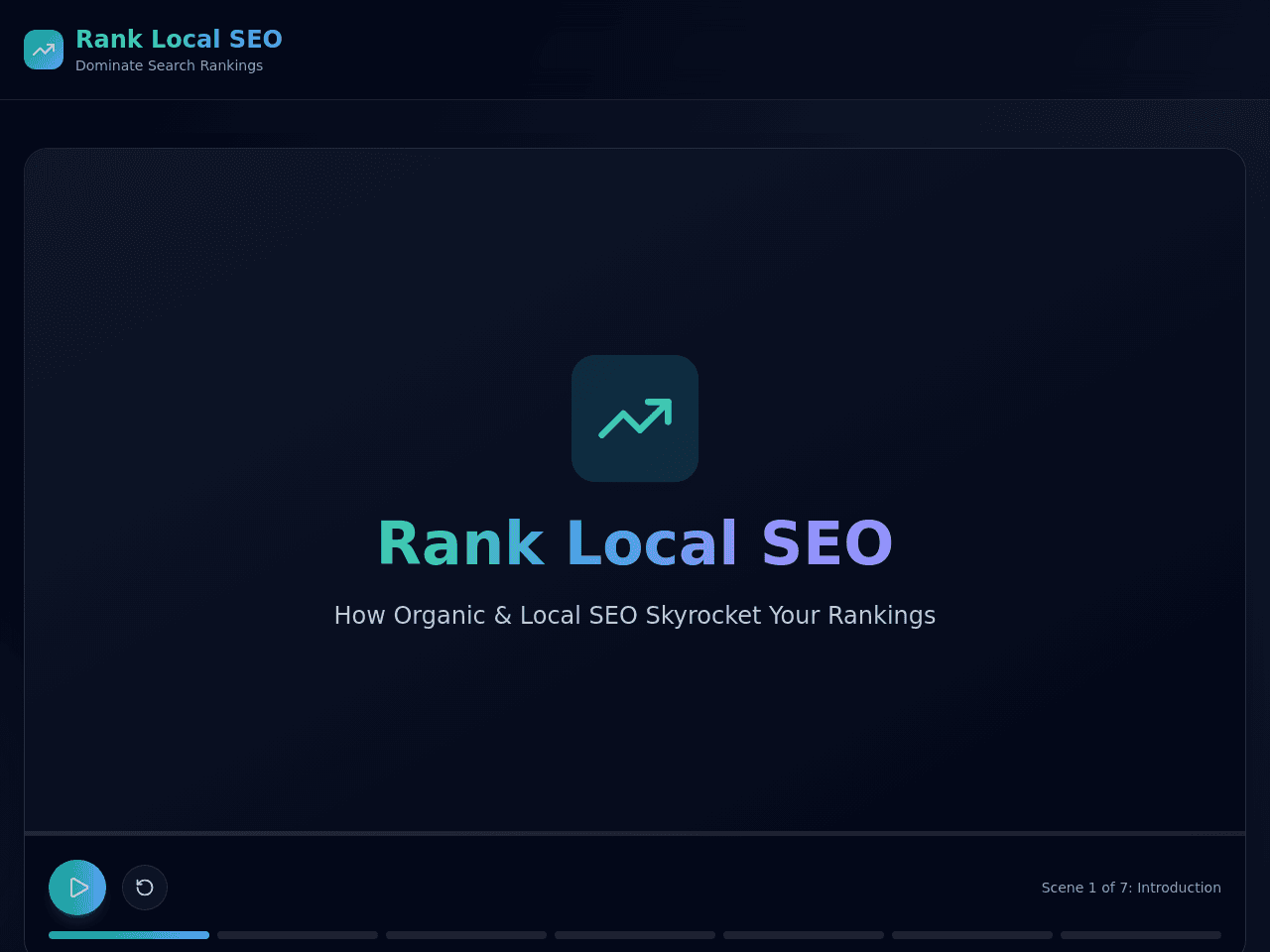Click the "Dominate Search Rankings" tagline

[x=169, y=65]
